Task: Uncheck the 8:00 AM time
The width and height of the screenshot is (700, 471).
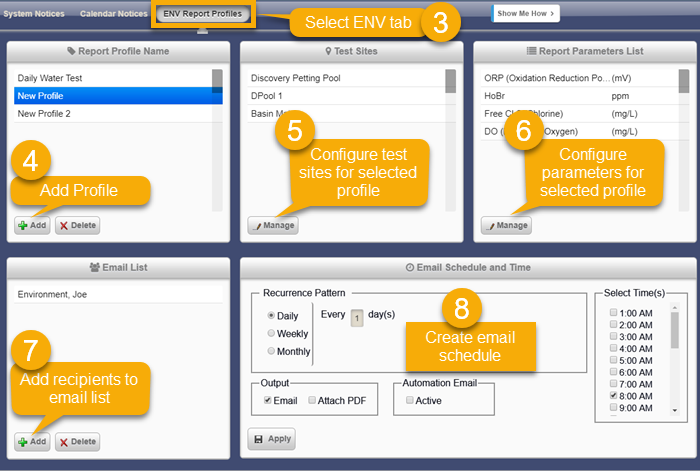Action: pos(613,395)
